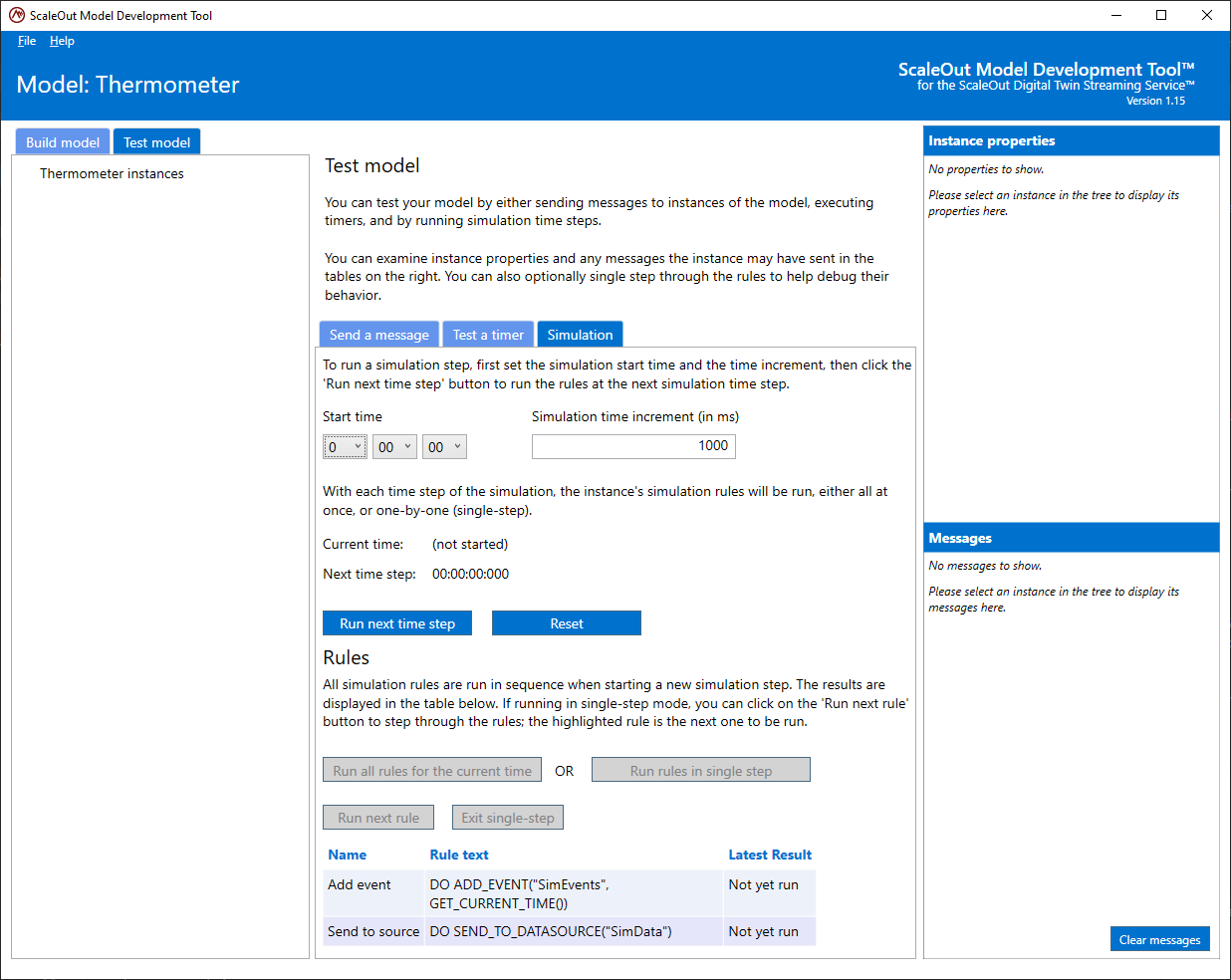Open the File menu
1231x980 pixels.
click(27, 41)
